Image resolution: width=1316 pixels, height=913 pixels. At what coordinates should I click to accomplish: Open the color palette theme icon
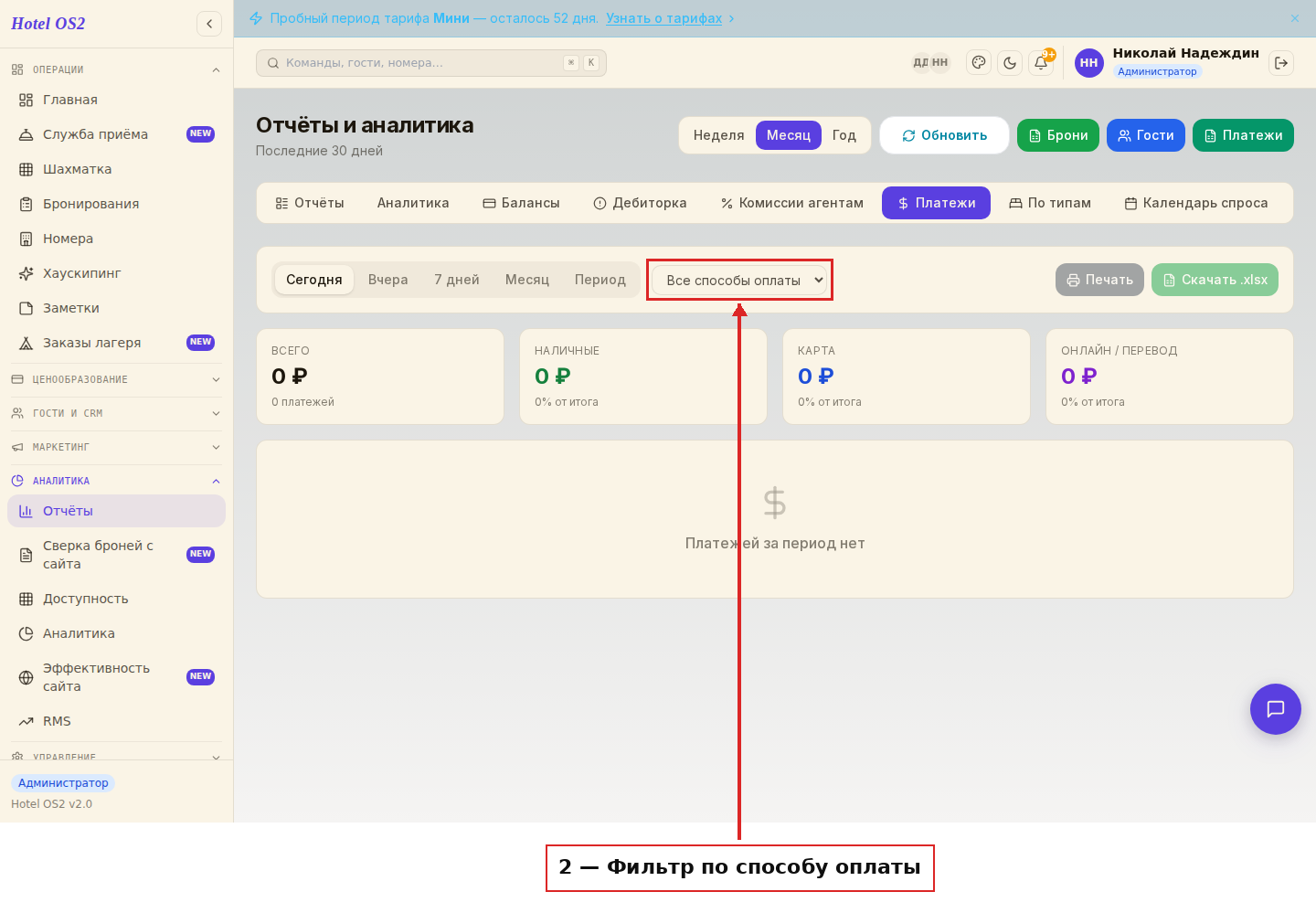(x=979, y=63)
